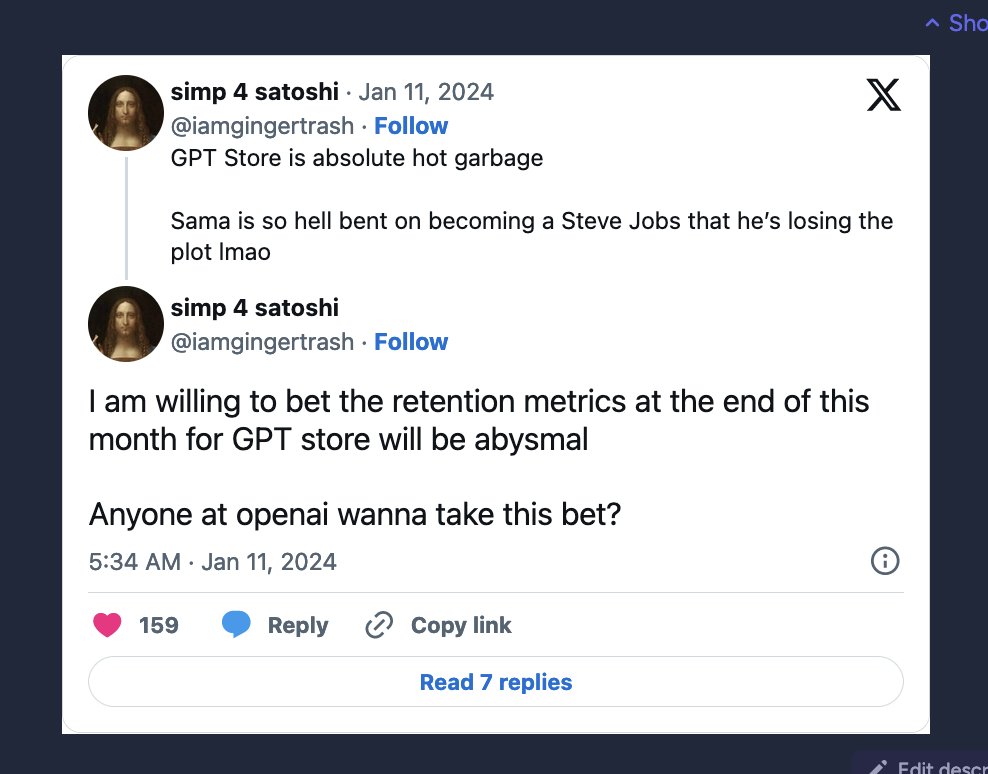Click the Copy link label
Viewport: 988px width, 774px height.
tap(461, 625)
